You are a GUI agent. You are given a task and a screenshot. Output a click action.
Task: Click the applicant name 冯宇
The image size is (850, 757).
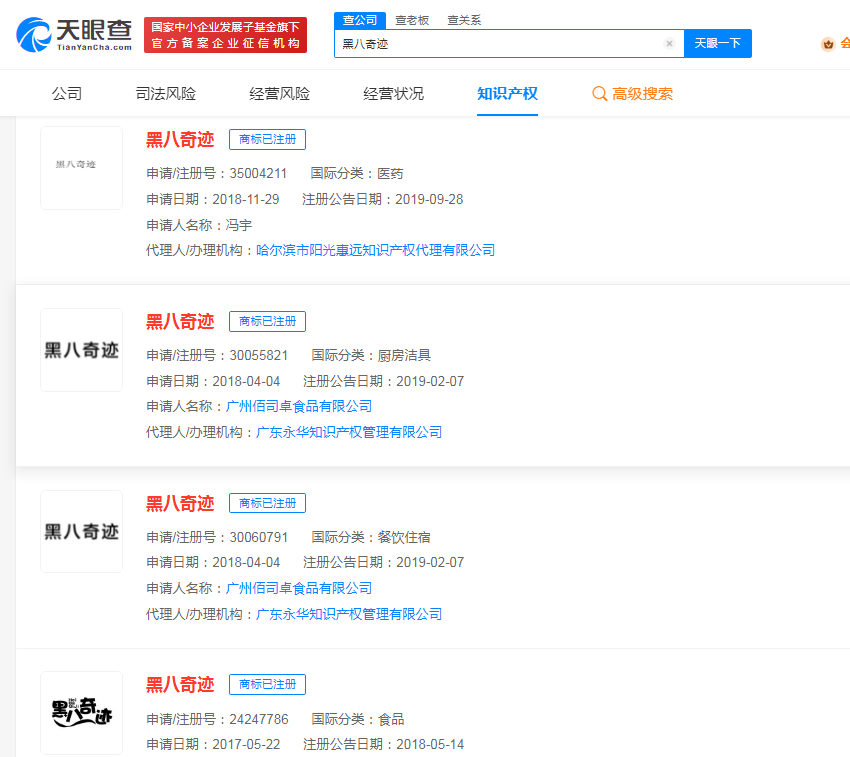tap(239, 225)
